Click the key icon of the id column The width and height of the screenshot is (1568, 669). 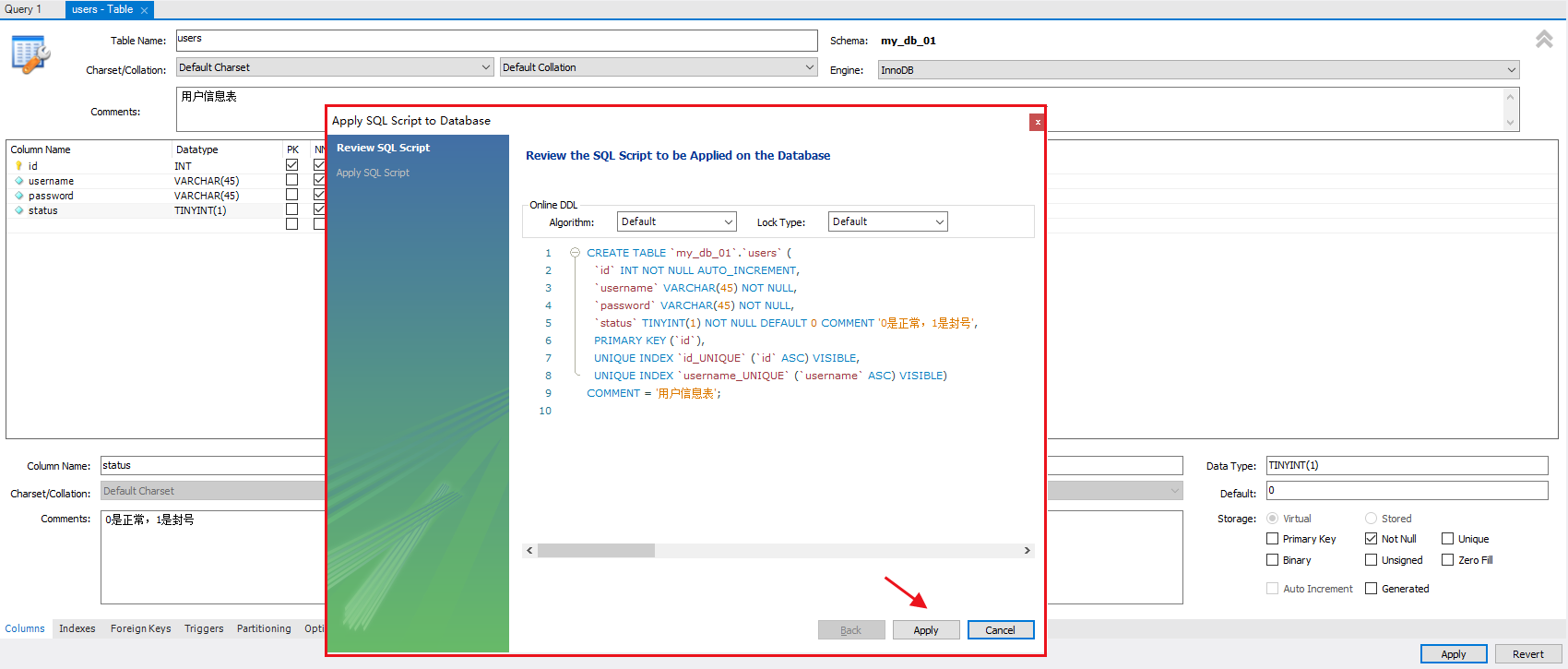(x=18, y=166)
